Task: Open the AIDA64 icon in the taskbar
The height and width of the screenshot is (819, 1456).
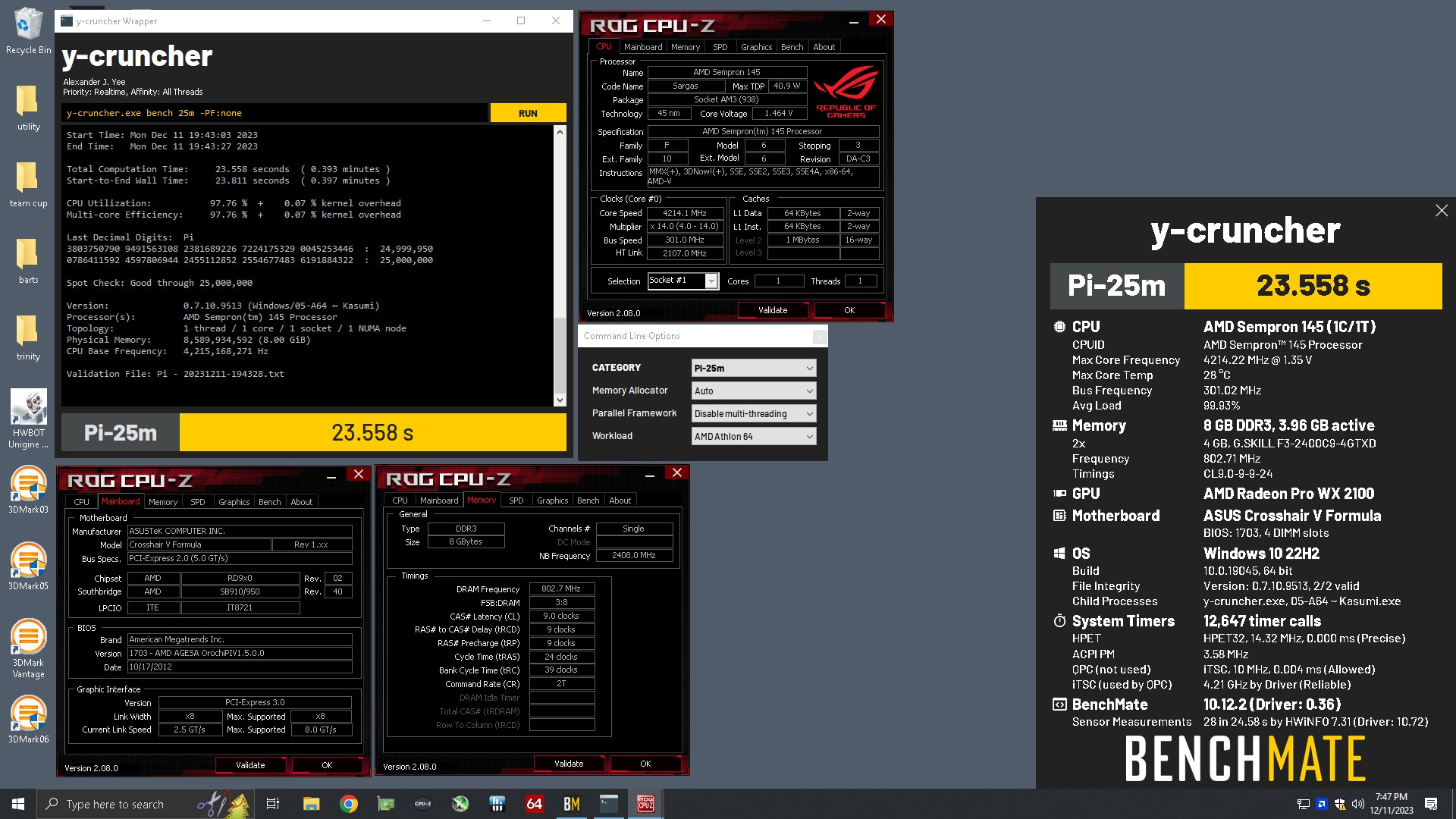Action: pyautogui.click(x=535, y=804)
